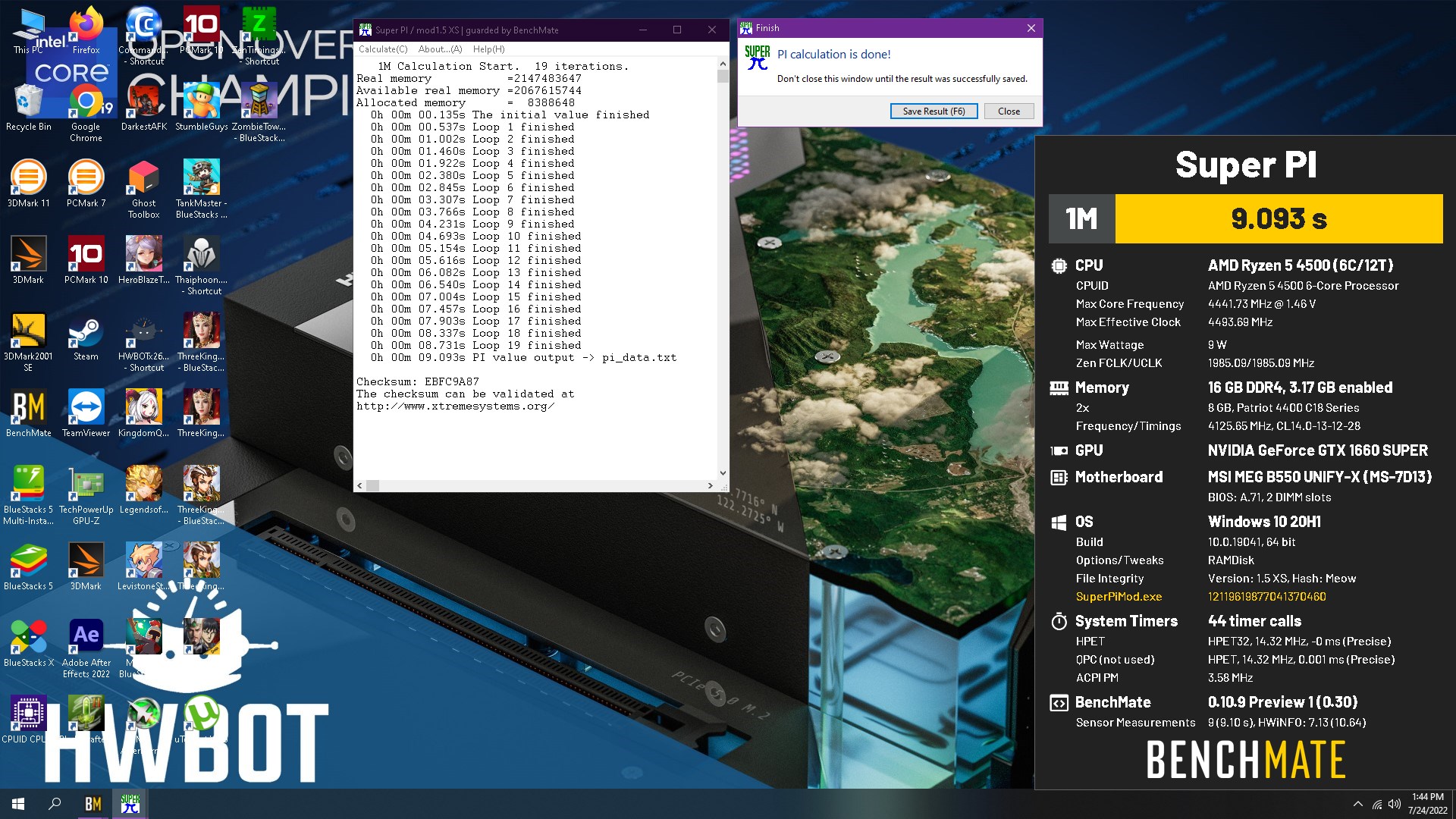This screenshot has width=1456, height=819.
Task: Click the 'MSI MEG B550 UNIFY-X (MS-7D13)' text
Action: coord(1319,477)
